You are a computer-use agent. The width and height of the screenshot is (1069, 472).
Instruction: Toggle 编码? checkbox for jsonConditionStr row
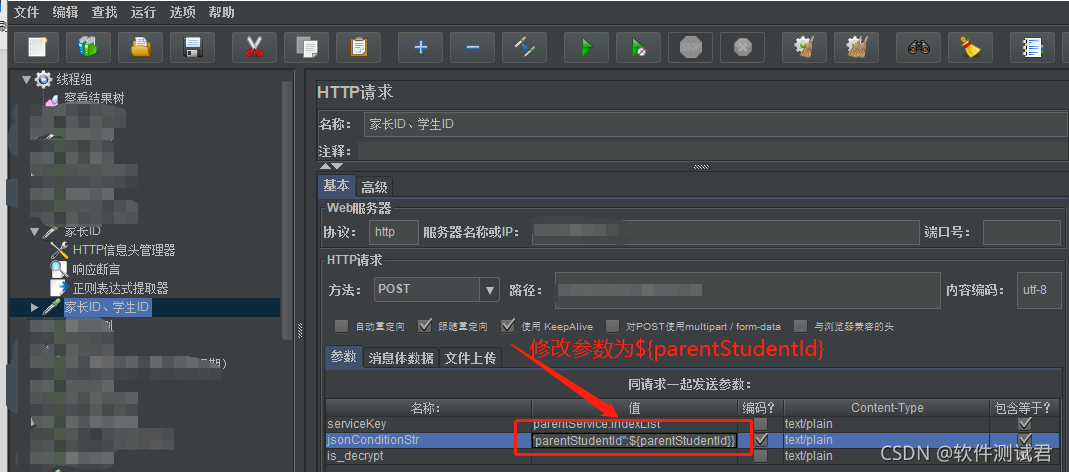(x=761, y=440)
